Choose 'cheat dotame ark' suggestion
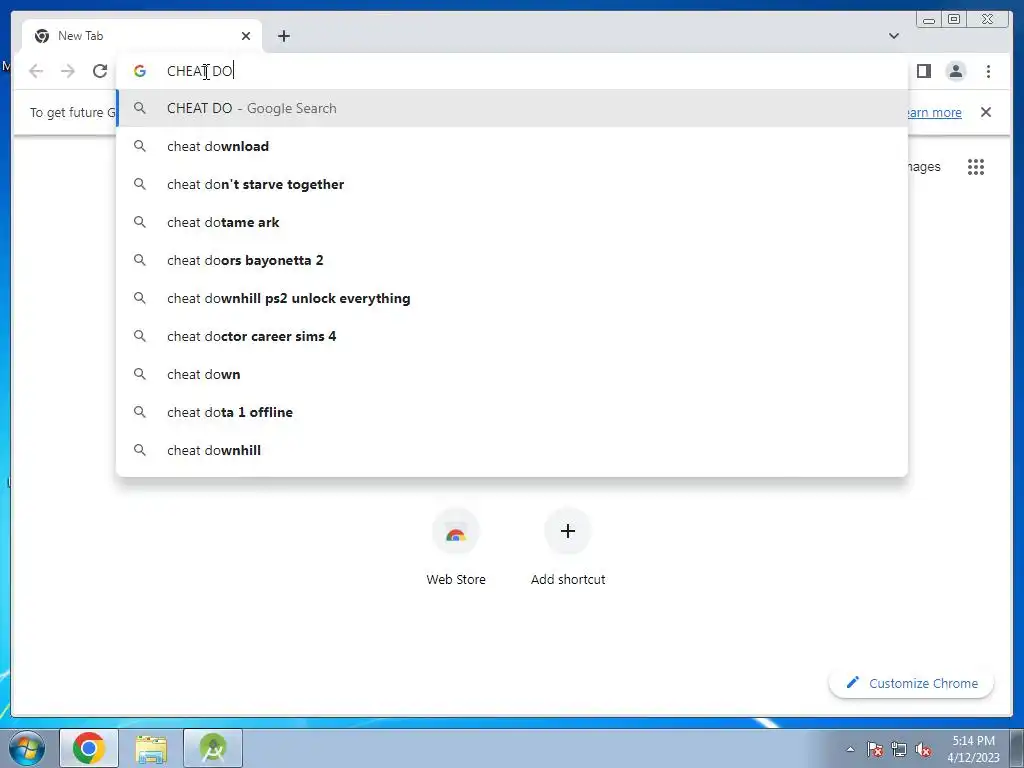 pyautogui.click(x=512, y=222)
